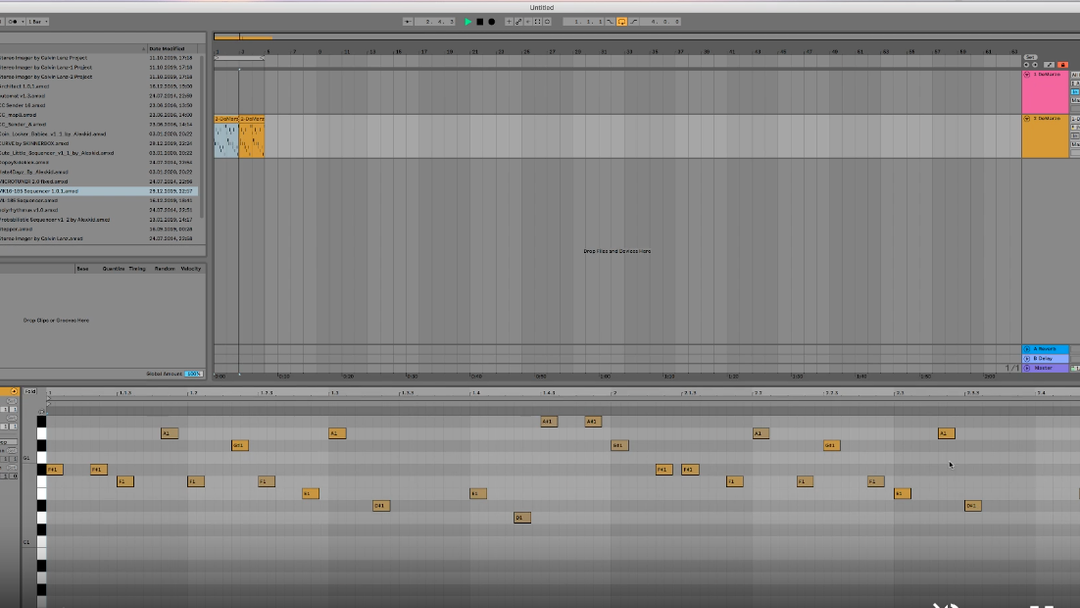Select the A#1 note in the piano roll

(548, 421)
